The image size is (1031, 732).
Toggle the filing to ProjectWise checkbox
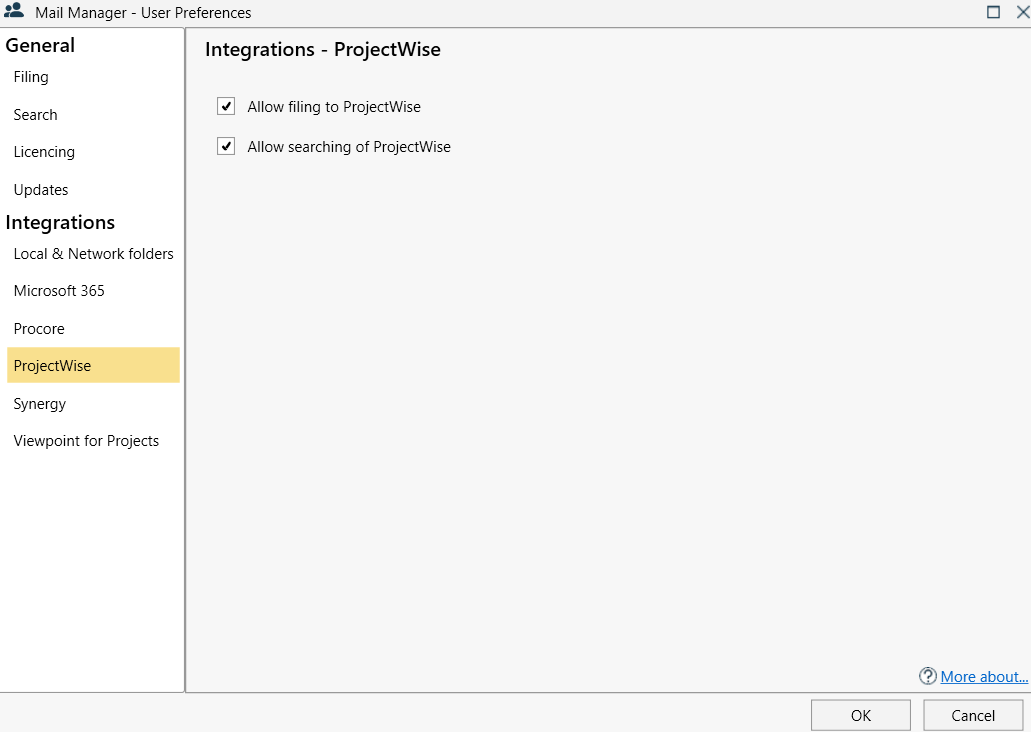point(226,106)
